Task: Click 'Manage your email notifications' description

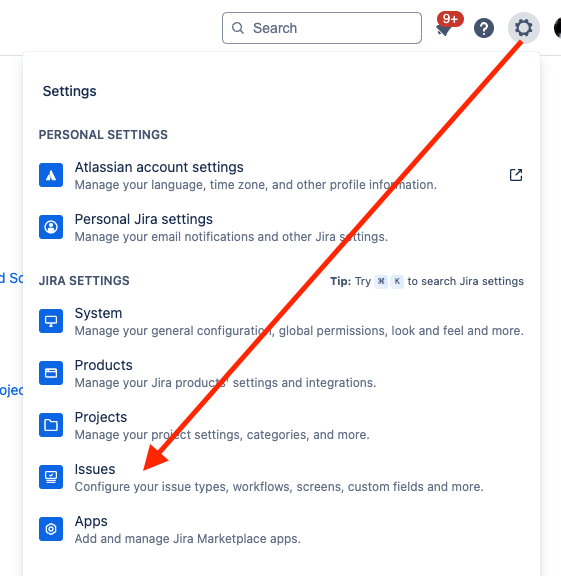Action: tap(231, 237)
